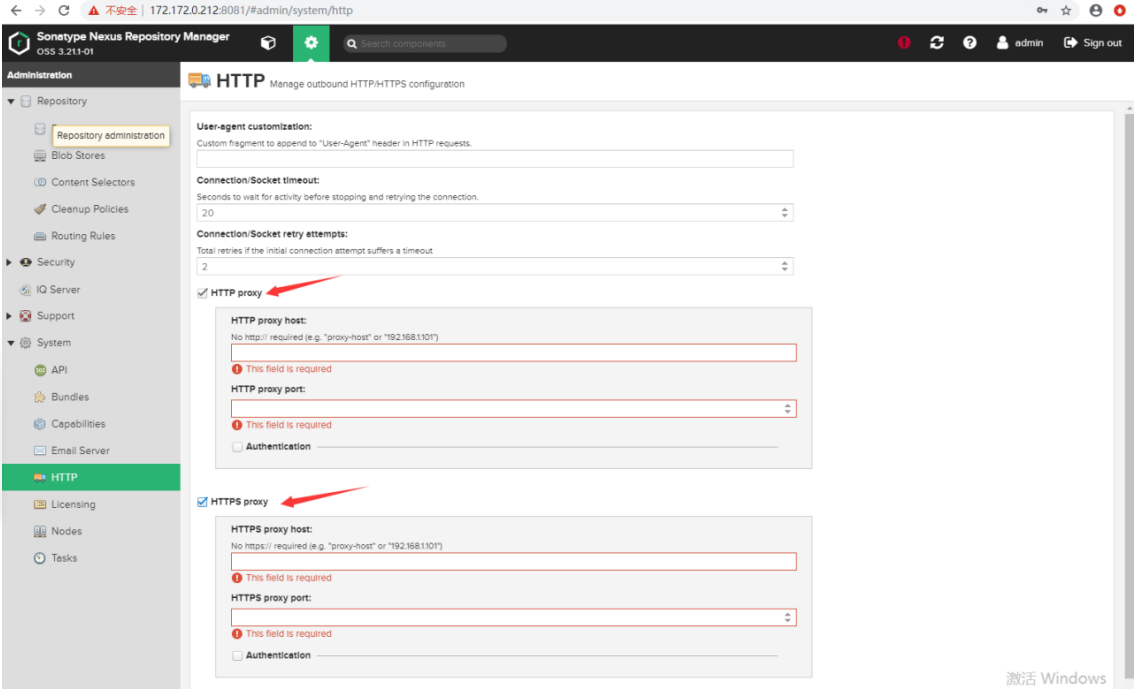
Task: Enable Authentication under HTTPS proxy
Action: (237, 655)
